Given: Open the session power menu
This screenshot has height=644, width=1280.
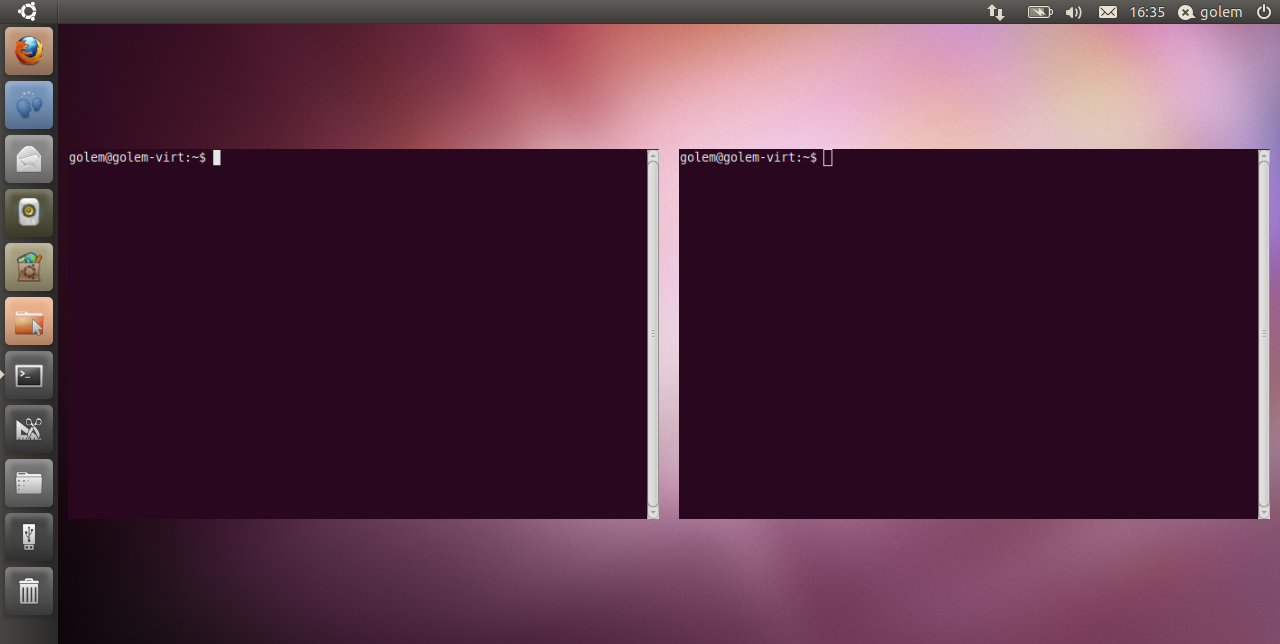Looking at the screenshot, I should (x=1262, y=12).
